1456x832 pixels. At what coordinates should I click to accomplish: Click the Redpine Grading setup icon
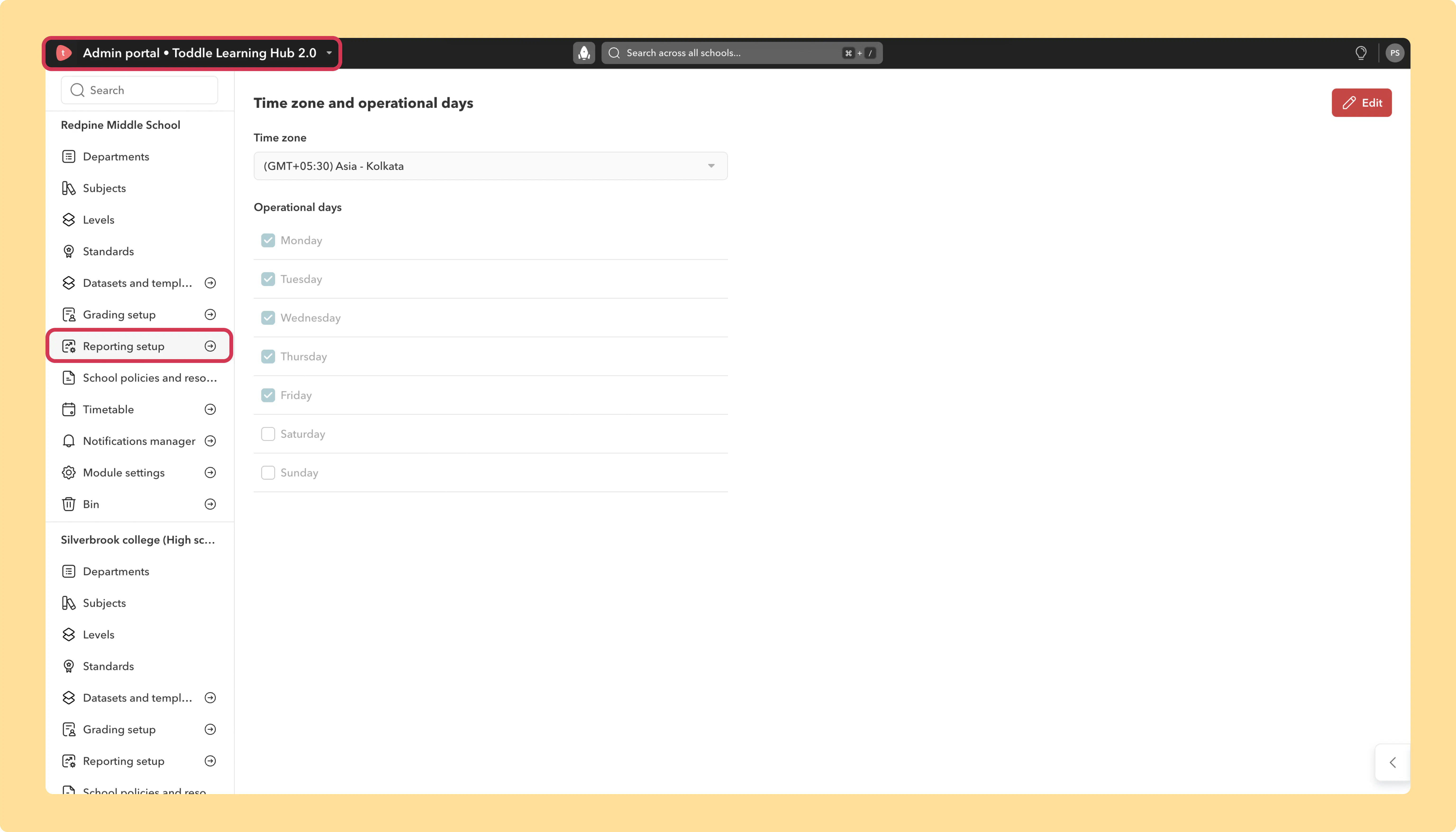click(68, 315)
